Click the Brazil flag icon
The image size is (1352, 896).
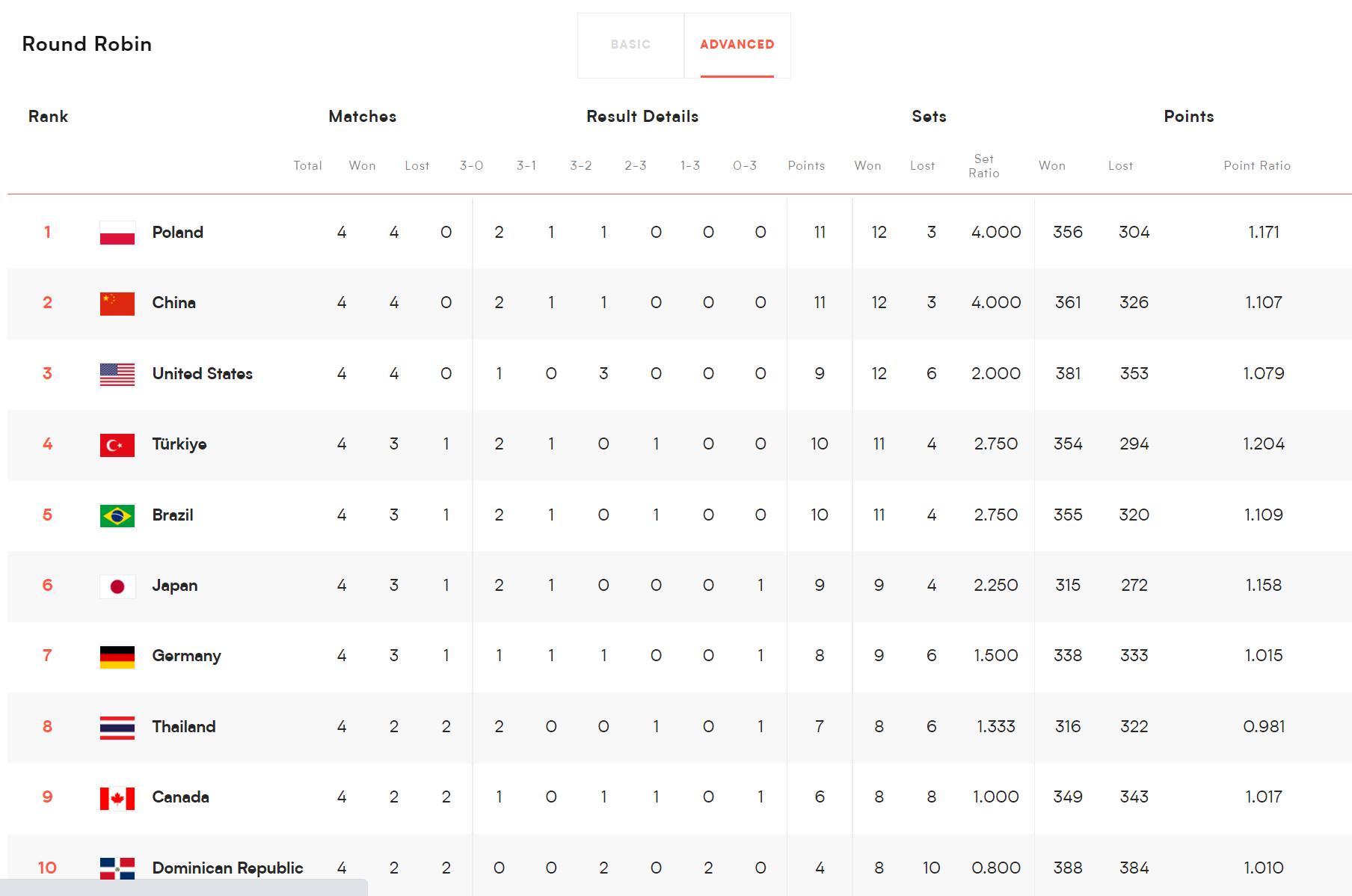tap(117, 515)
